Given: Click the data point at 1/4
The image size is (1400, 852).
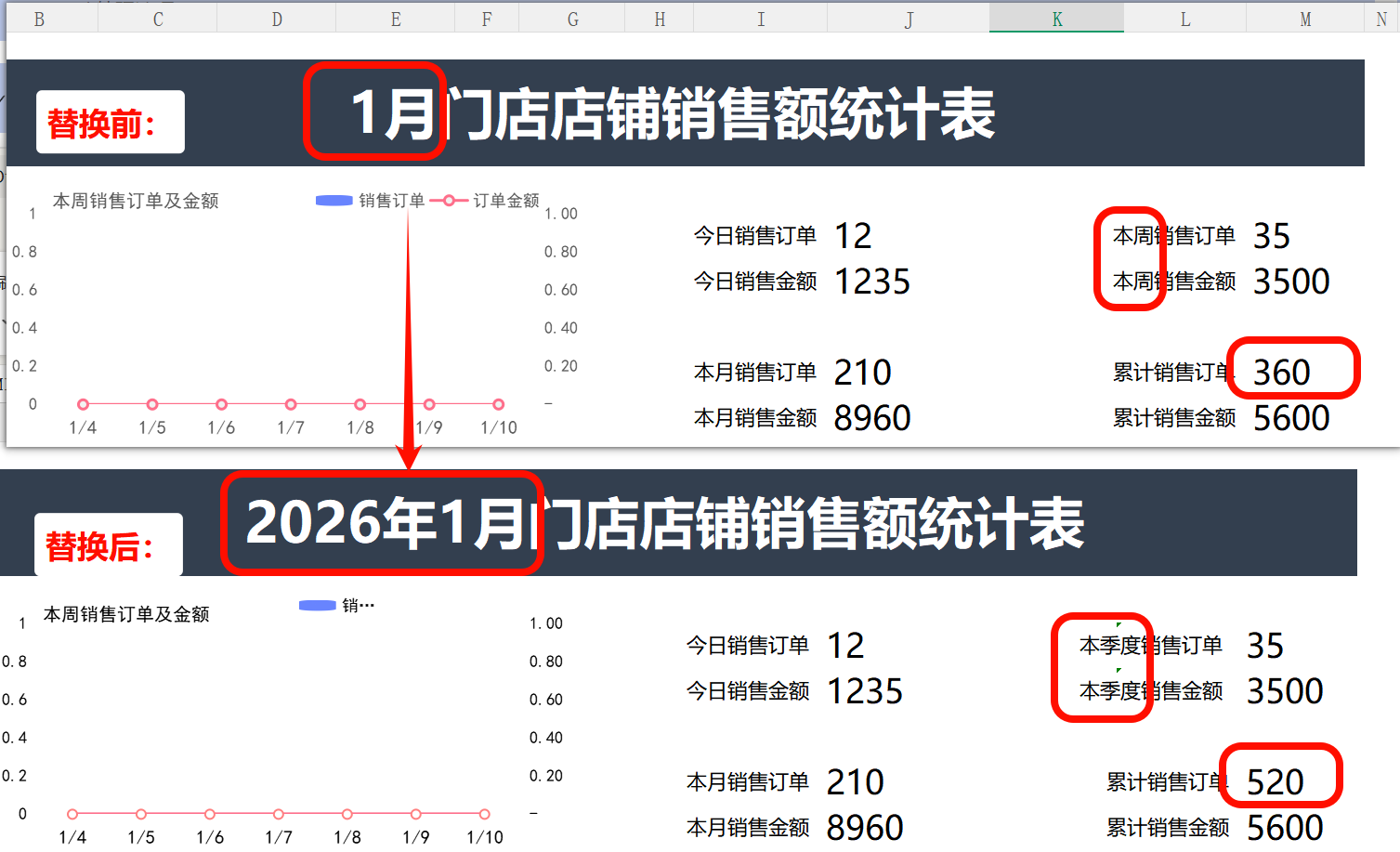Looking at the screenshot, I should click(x=83, y=403).
